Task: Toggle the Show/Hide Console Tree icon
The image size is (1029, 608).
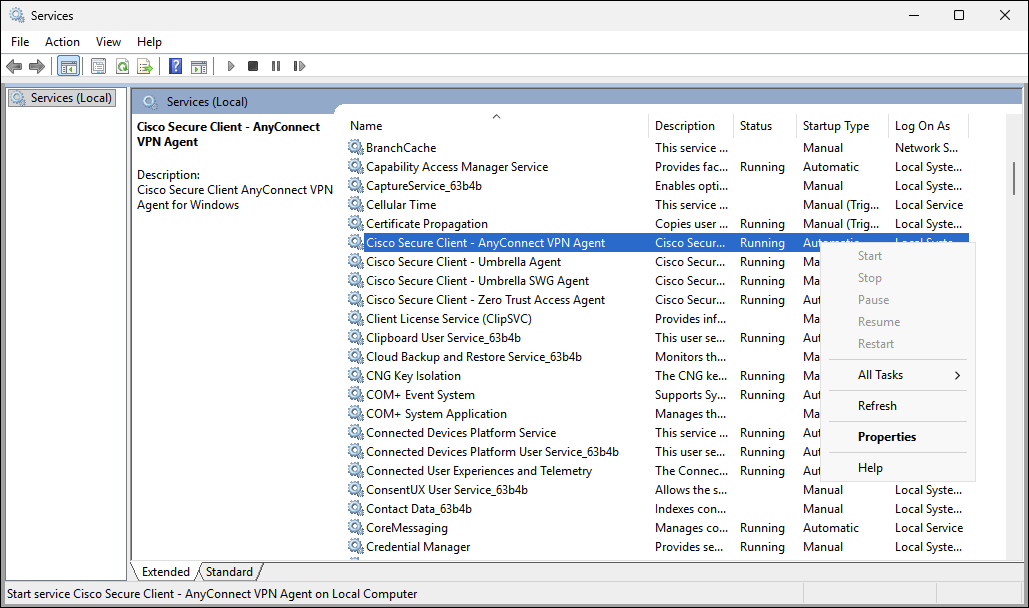Action: pyautogui.click(x=68, y=66)
